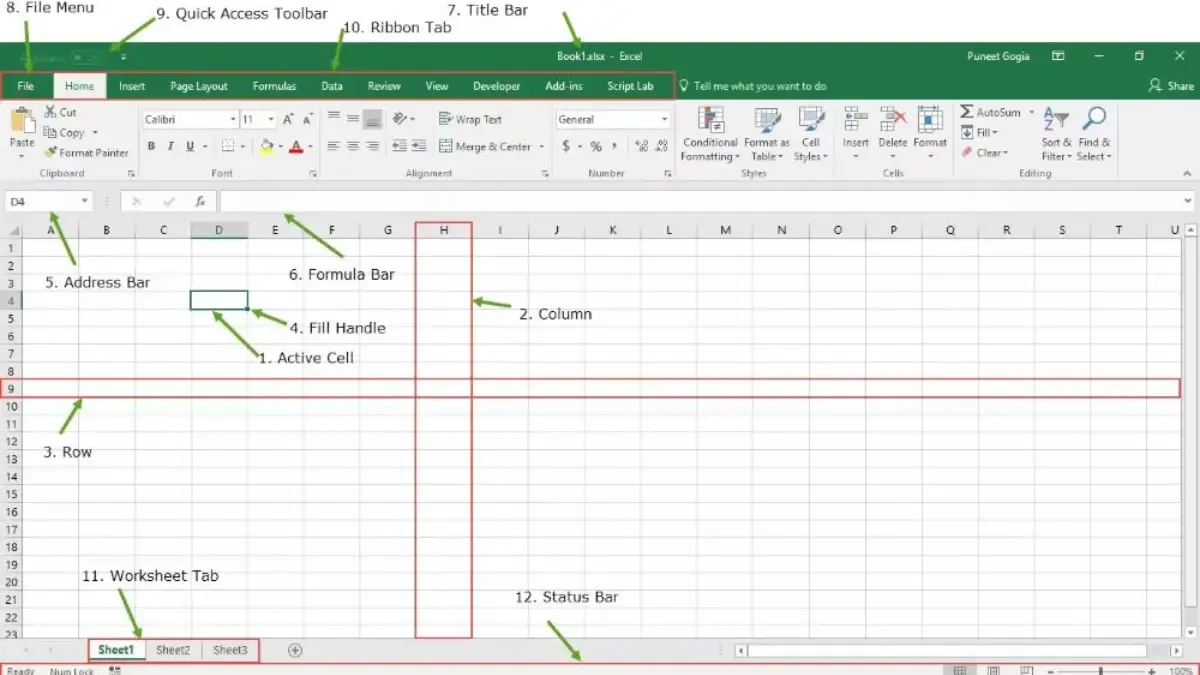Click the AutoSum button

(x=990, y=112)
